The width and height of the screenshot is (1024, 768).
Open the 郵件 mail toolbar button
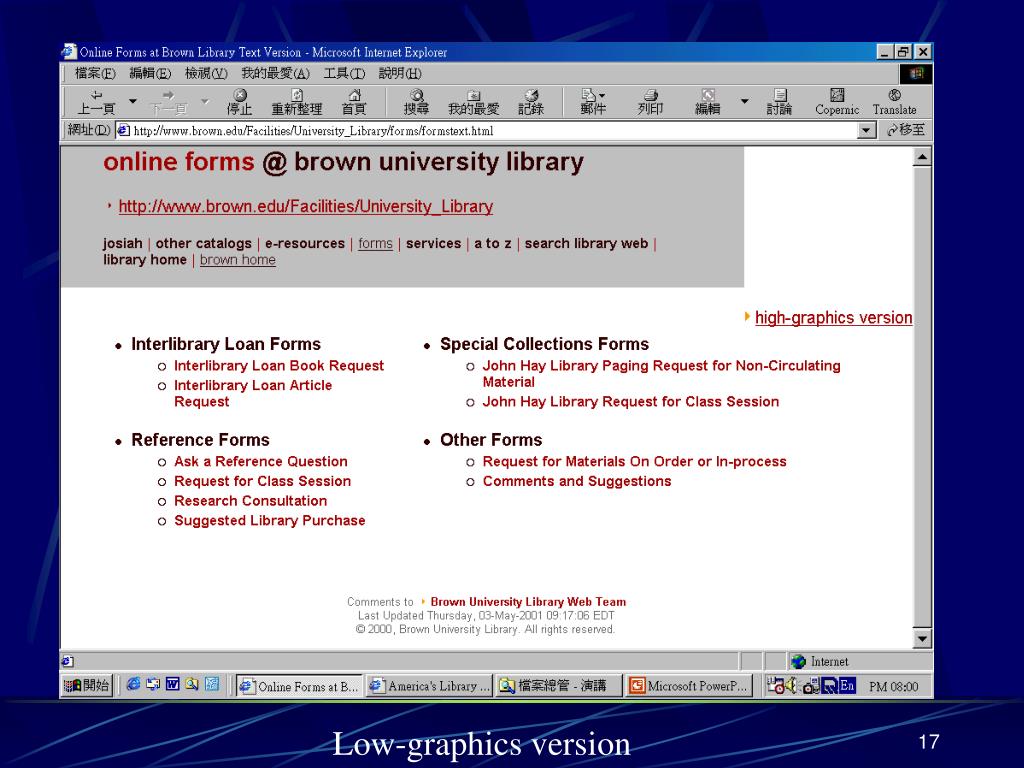(x=593, y=103)
